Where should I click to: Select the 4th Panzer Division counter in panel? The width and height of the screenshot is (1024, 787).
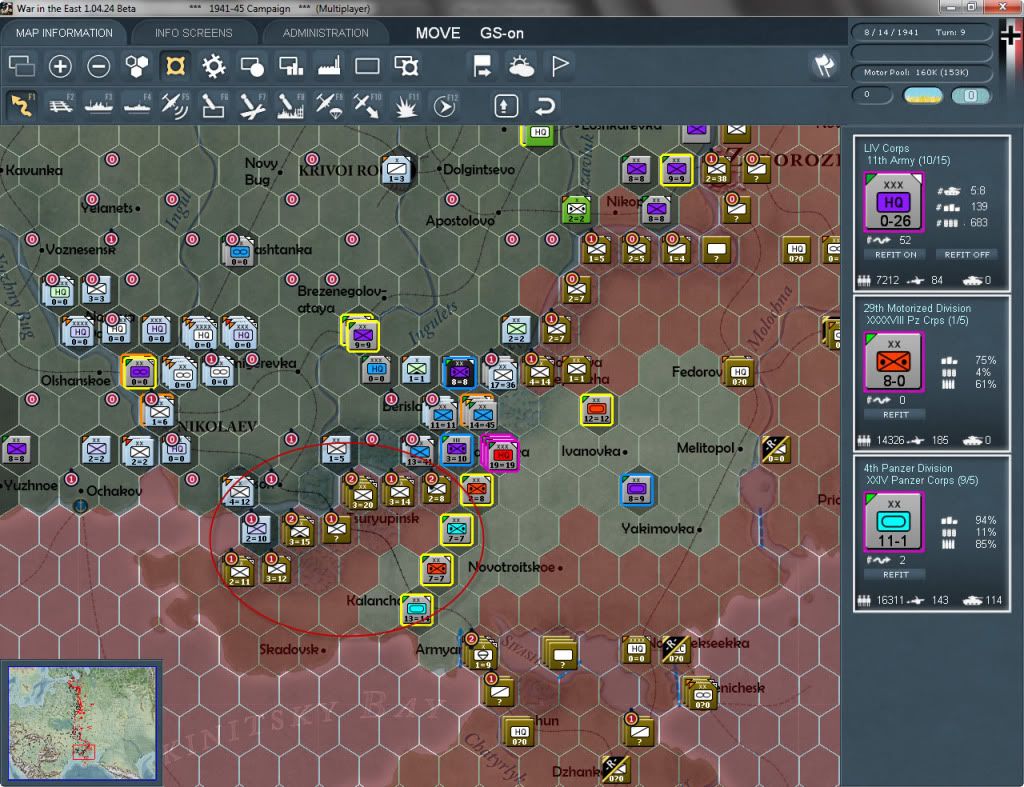tap(893, 522)
